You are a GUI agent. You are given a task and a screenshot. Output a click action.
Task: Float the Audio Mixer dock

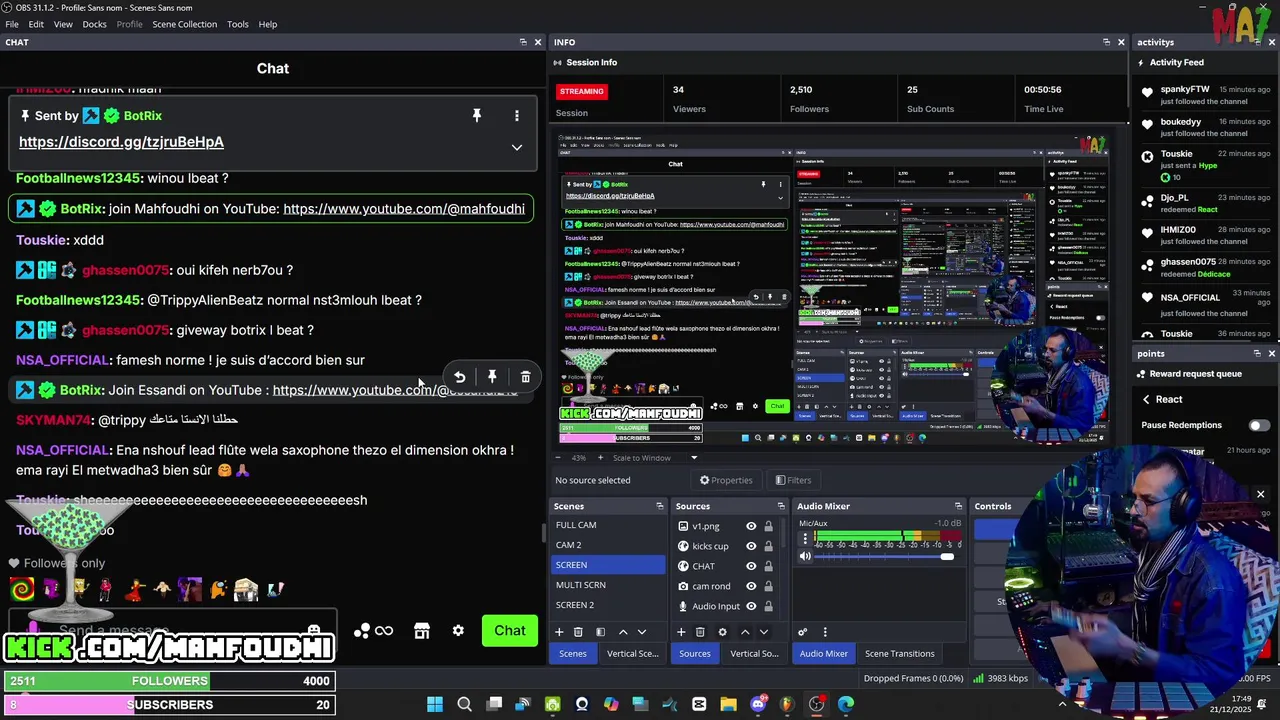pyautogui.click(x=958, y=506)
